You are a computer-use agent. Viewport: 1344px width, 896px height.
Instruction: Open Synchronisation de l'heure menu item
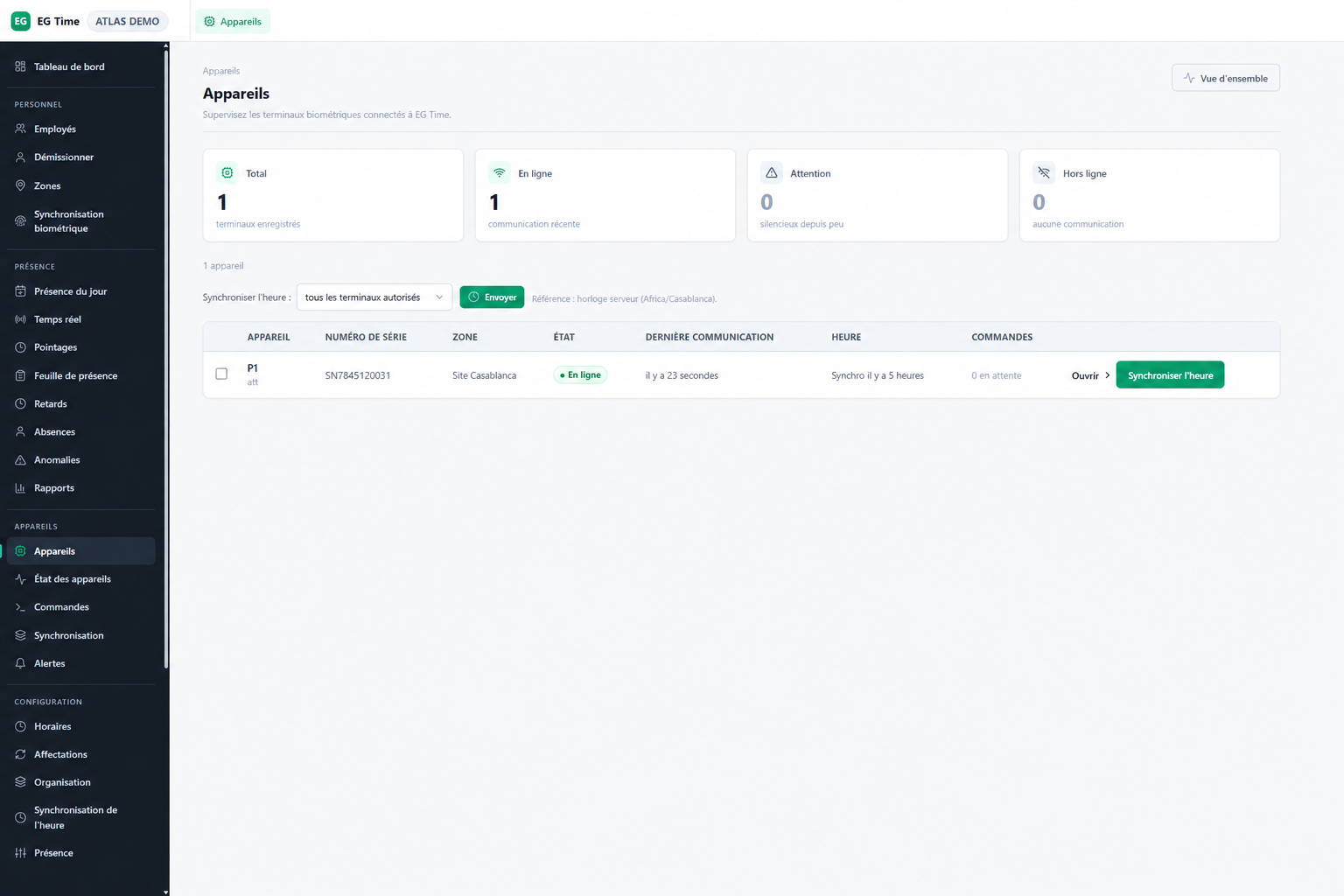[81, 817]
